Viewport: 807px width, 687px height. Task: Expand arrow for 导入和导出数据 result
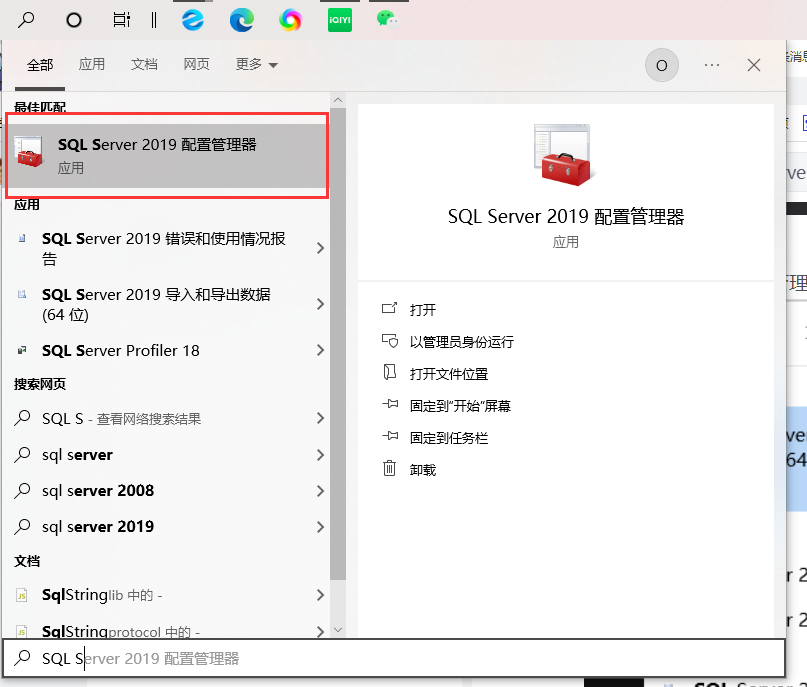tap(321, 304)
